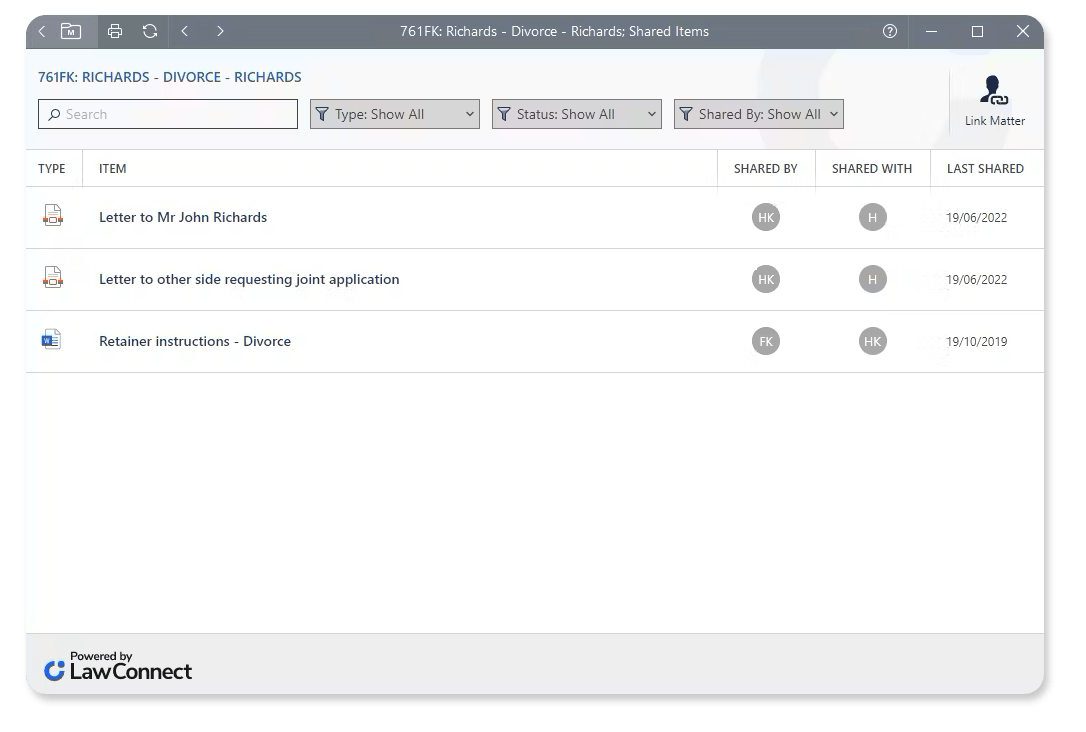This screenshot has height=732, width=1086.
Task: Refresh the shared items list
Action: pyautogui.click(x=150, y=31)
